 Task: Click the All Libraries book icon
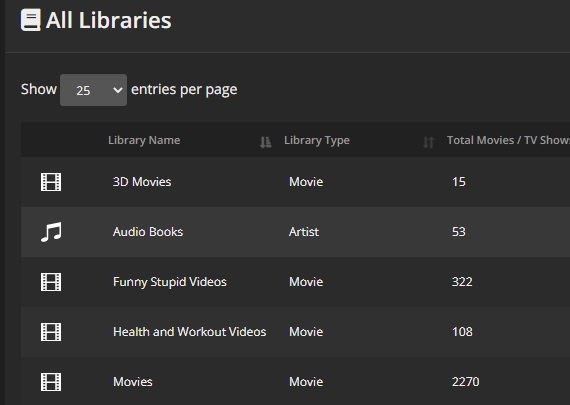click(31, 20)
